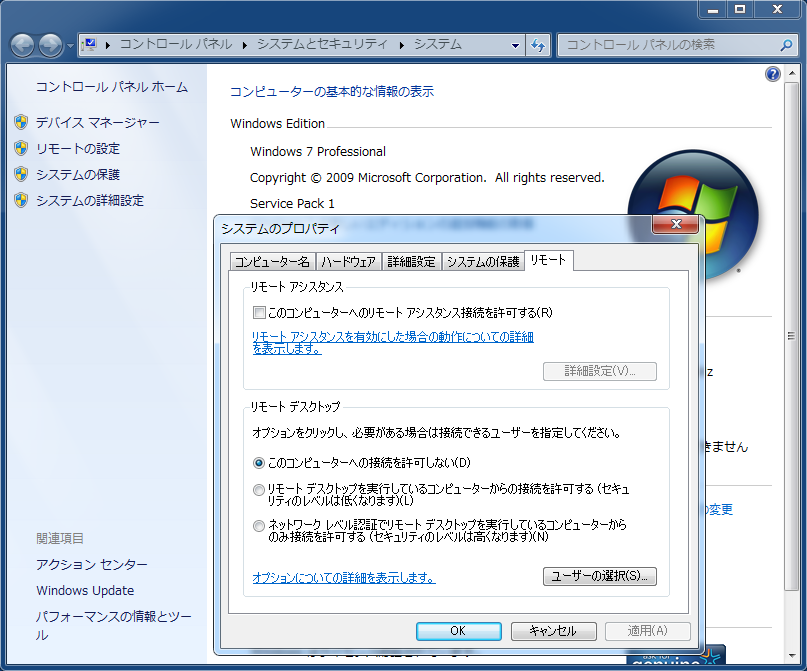Click システムとセキュリティ breadcrumb

[x=322, y=45]
